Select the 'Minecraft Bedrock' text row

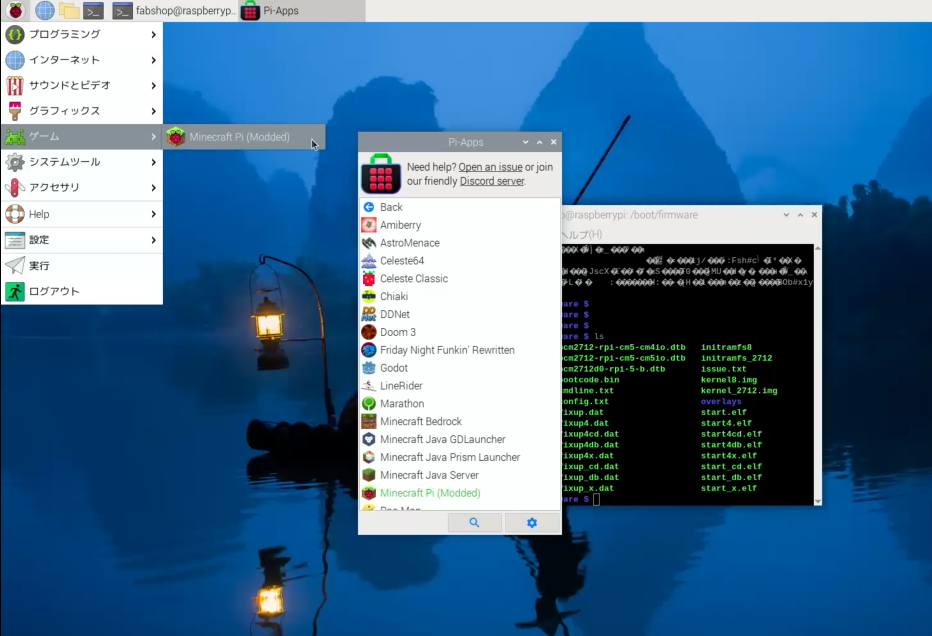459,421
